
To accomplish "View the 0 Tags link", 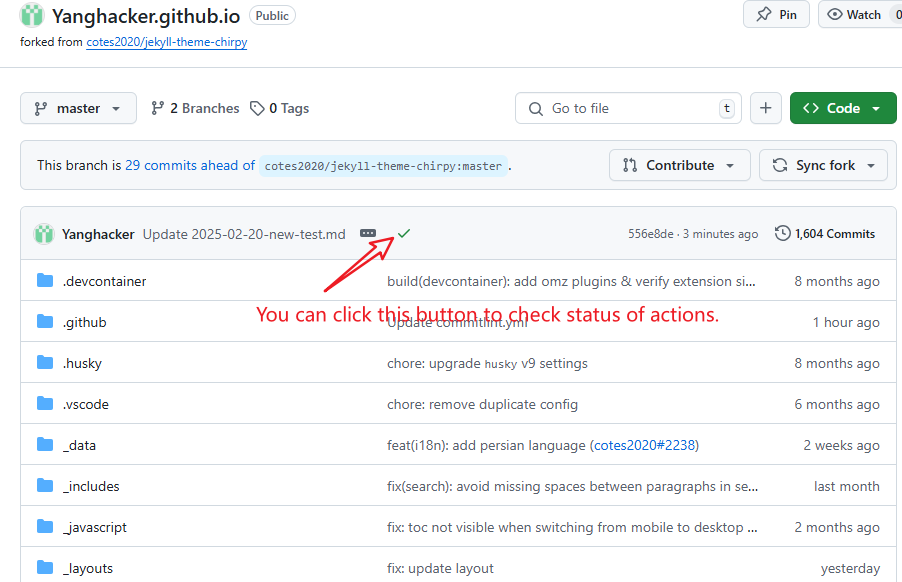I will pyautogui.click(x=280, y=108).
